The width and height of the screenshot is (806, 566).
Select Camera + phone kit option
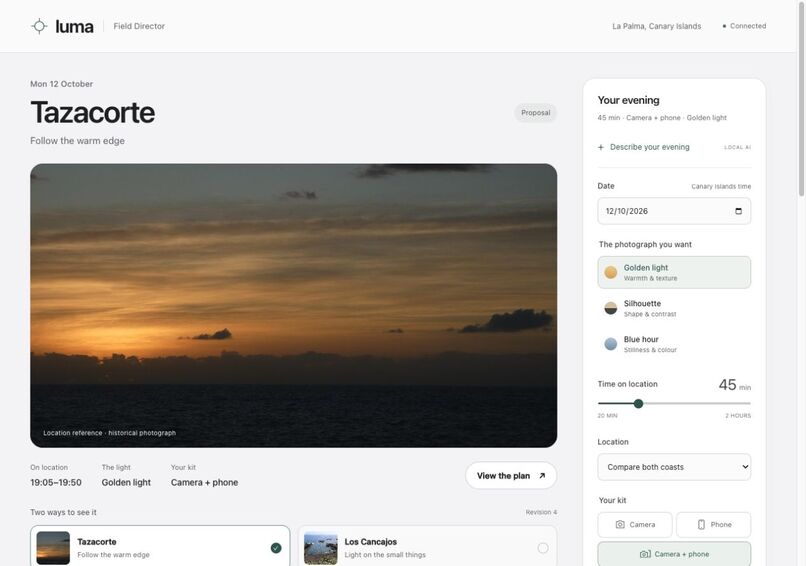pos(674,554)
